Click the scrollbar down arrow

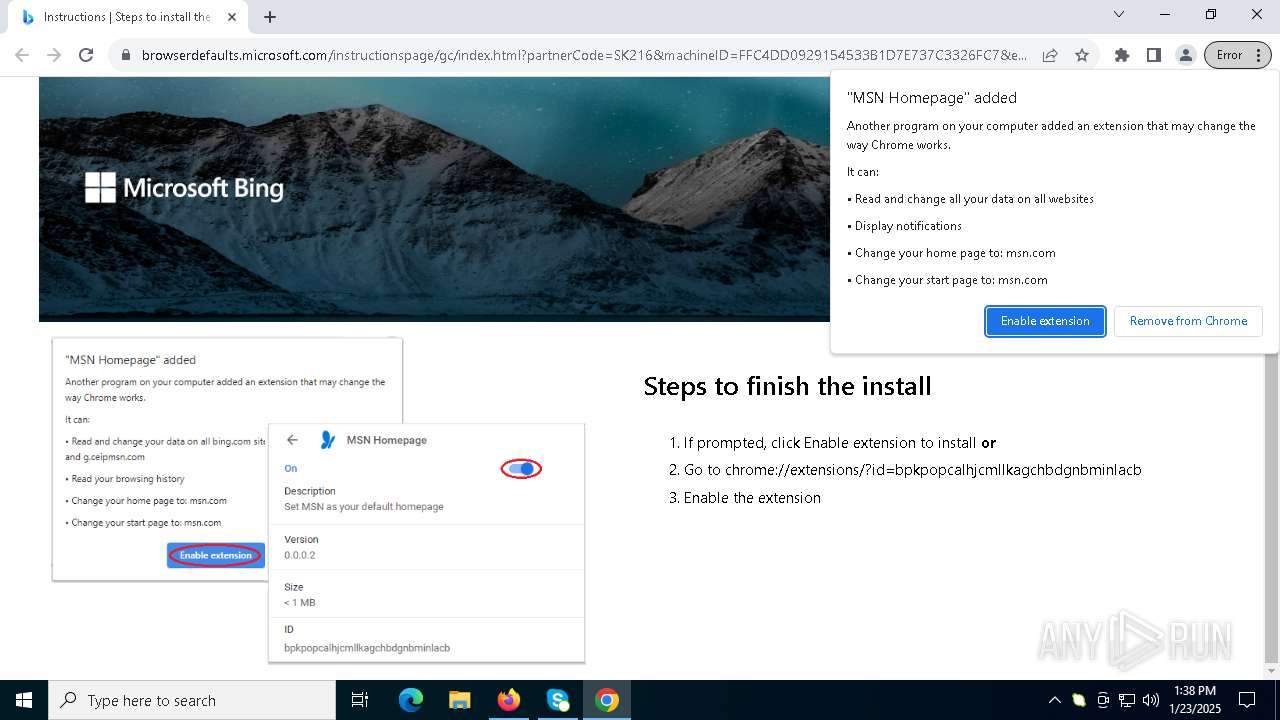coord(1272,671)
